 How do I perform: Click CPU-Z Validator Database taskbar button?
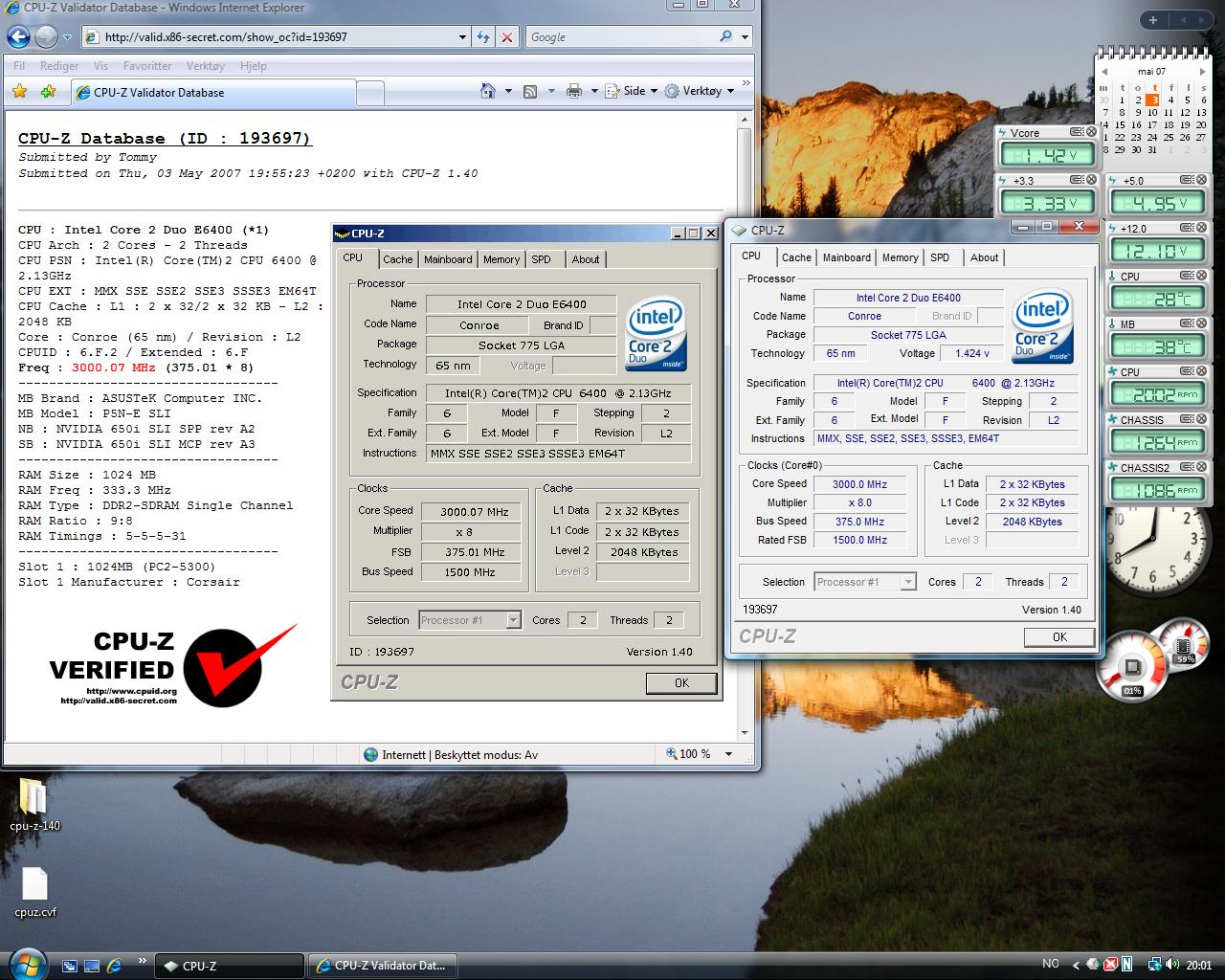(x=381, y=966)
